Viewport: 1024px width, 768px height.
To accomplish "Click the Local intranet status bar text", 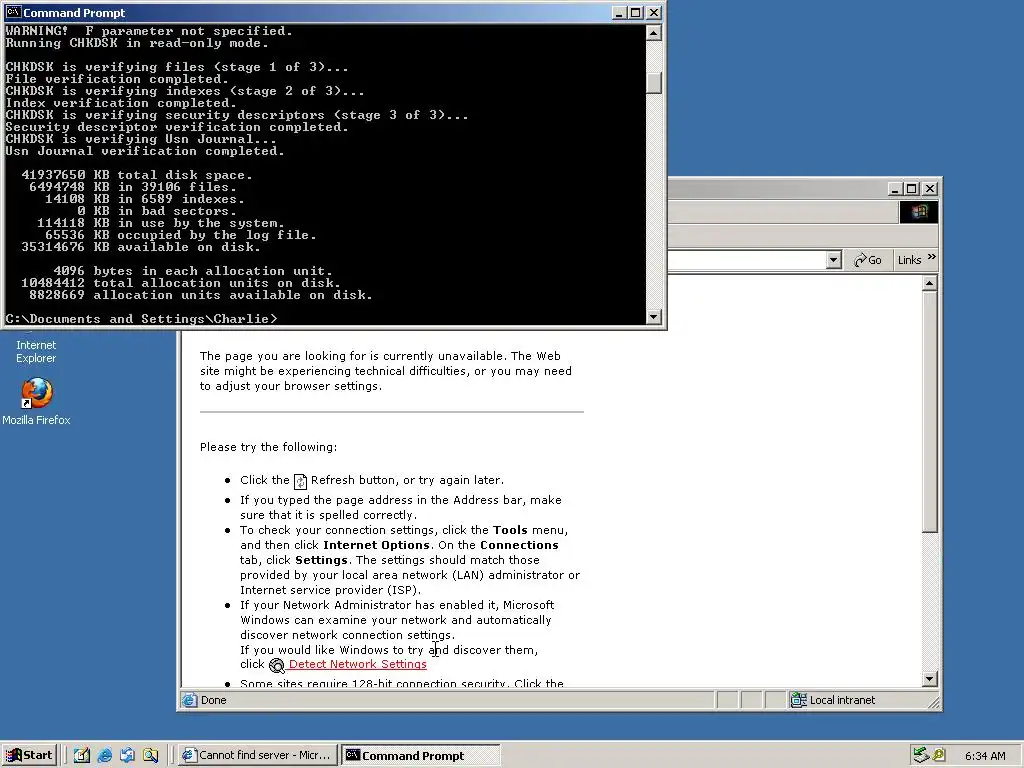I will 842,700.
